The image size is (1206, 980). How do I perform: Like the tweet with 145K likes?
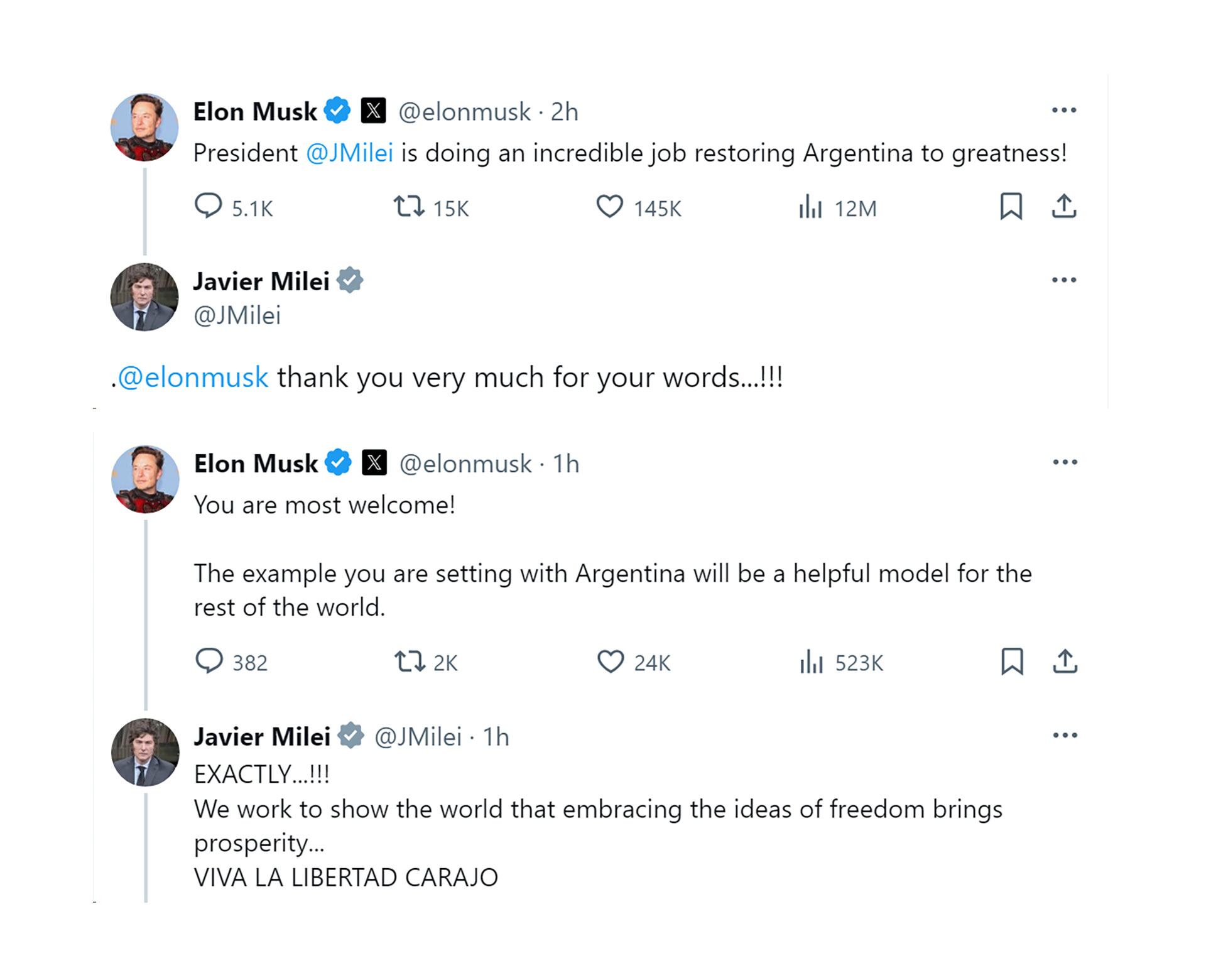coord(609,206)
